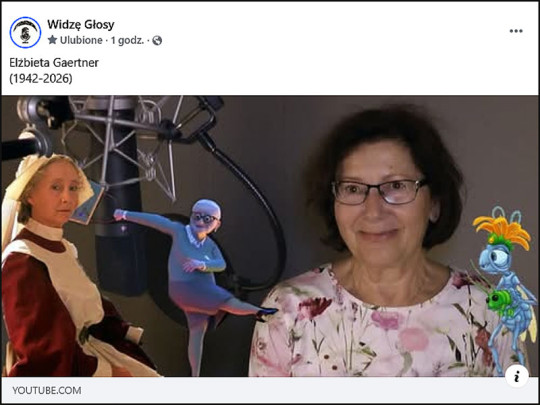Open the Widzę Głosy page name link
Image resolution: width=540 pixels, height=405 pixels.
pos(81,24)
